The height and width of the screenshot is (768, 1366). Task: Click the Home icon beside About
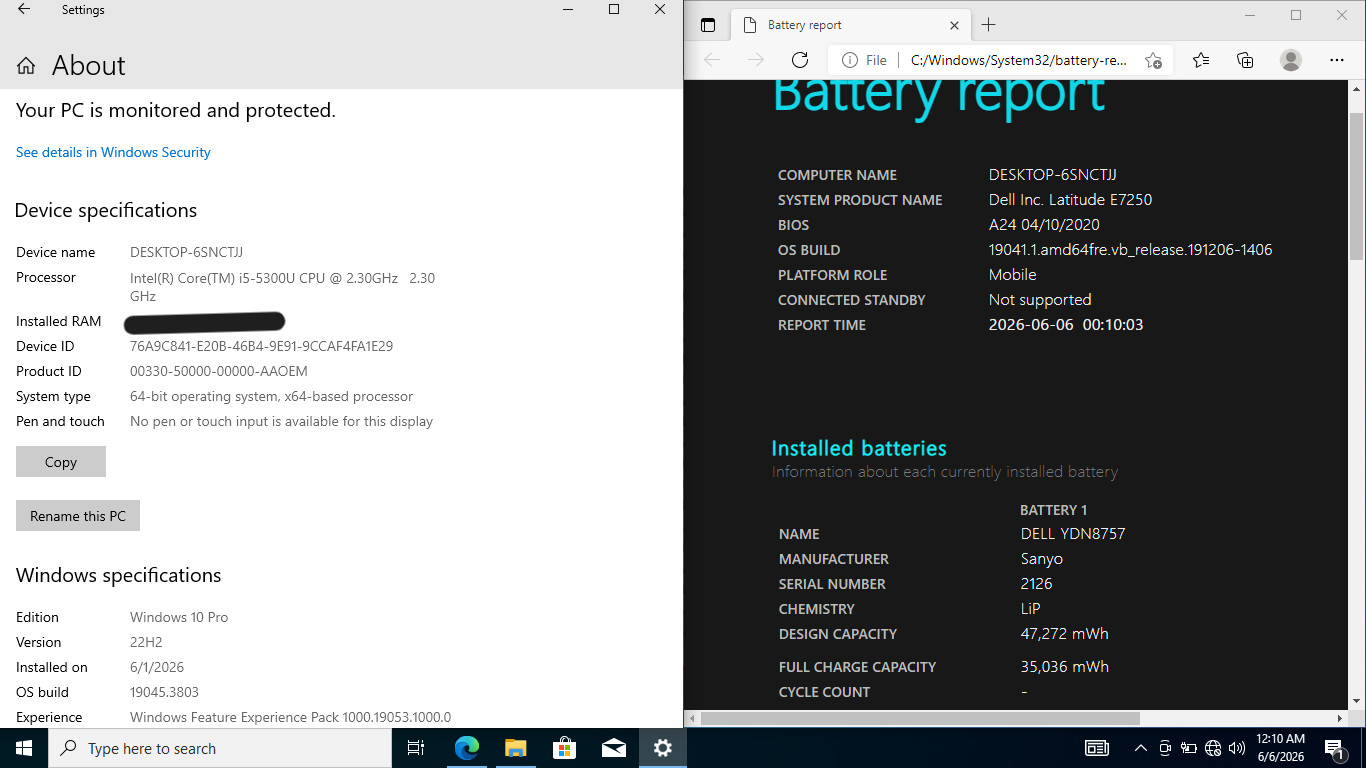coord(26,66)
